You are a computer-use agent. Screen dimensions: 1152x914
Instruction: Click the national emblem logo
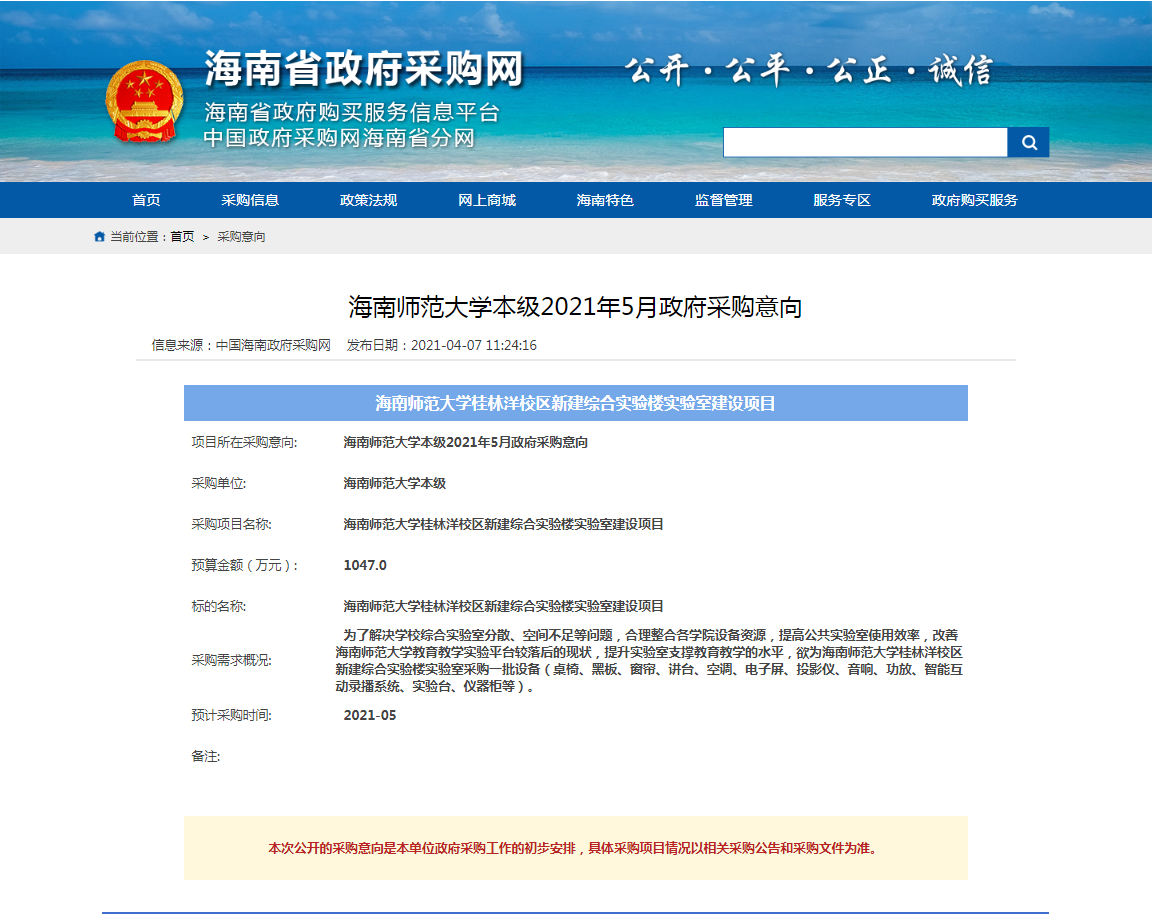tap(144, 102)
